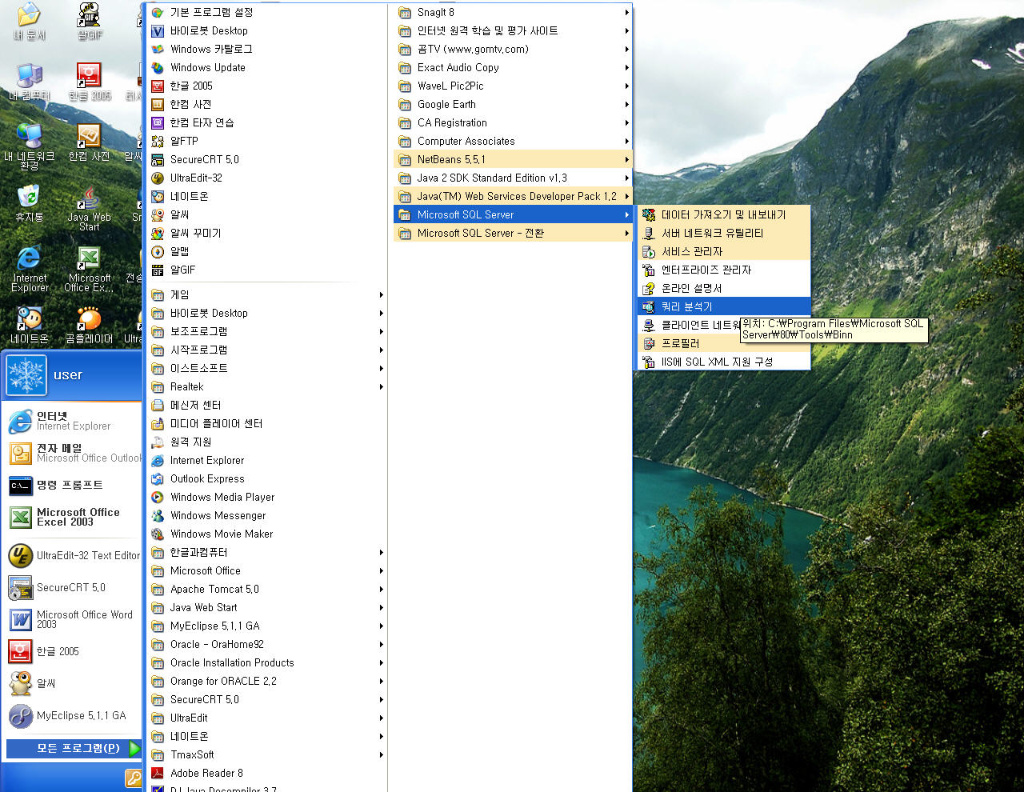Launch UltraEdit-32 from programs list
Image resolution: width=1024 pixels, height=792 pixels.
coord(266,178)
